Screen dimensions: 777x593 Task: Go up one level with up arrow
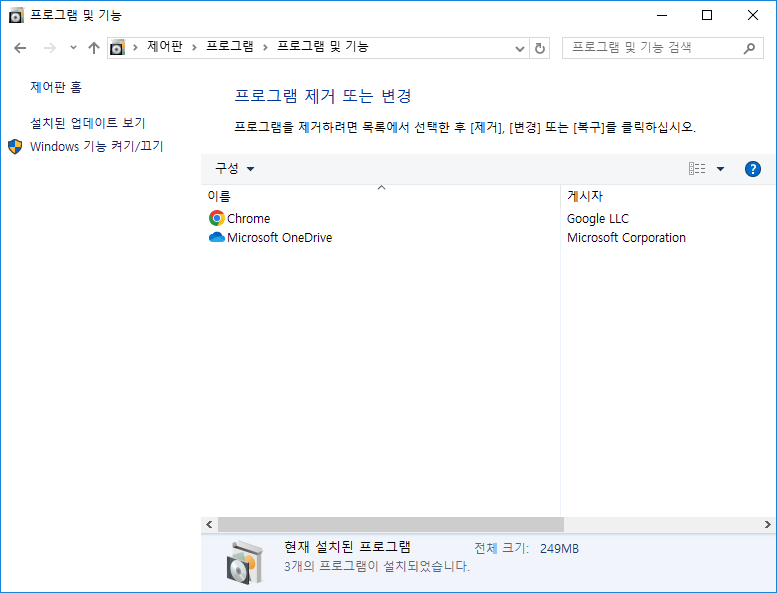tap(94, 48)
